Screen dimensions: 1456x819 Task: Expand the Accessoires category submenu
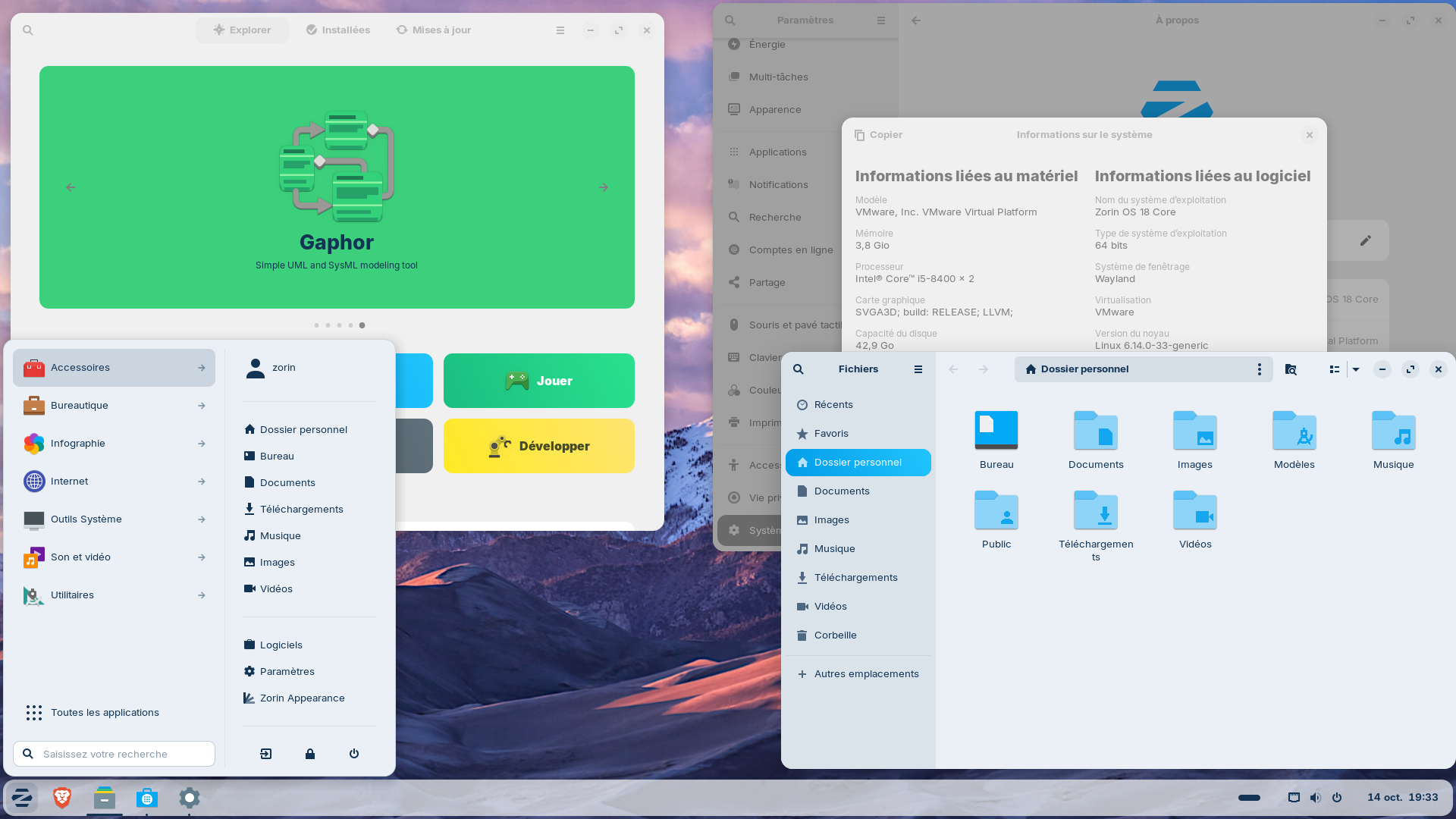point(114,368)
